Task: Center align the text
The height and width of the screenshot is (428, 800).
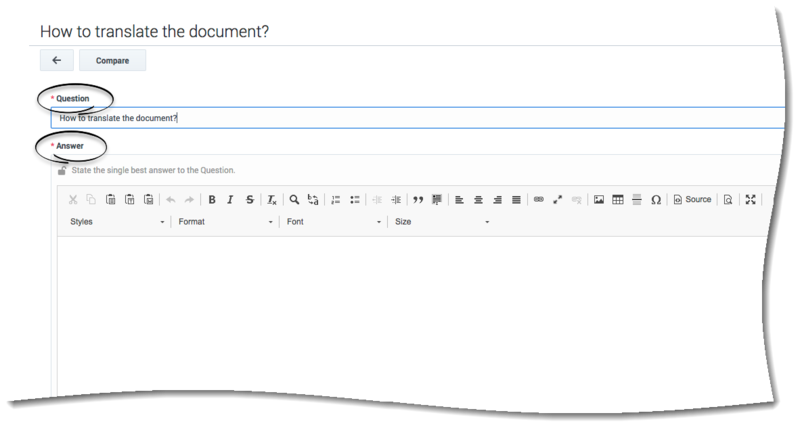Action: pyautogui.click(x=478, y=199)
